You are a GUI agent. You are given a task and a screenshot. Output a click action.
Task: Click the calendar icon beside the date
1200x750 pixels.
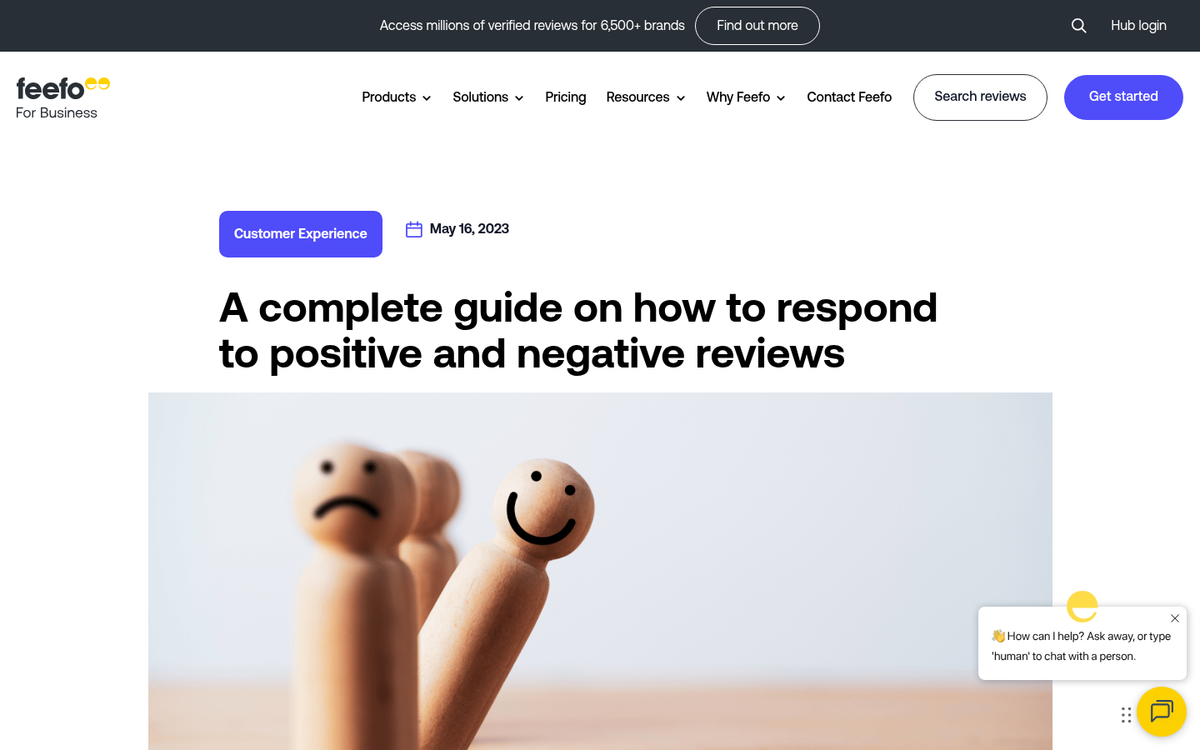(x=414, y=228)
